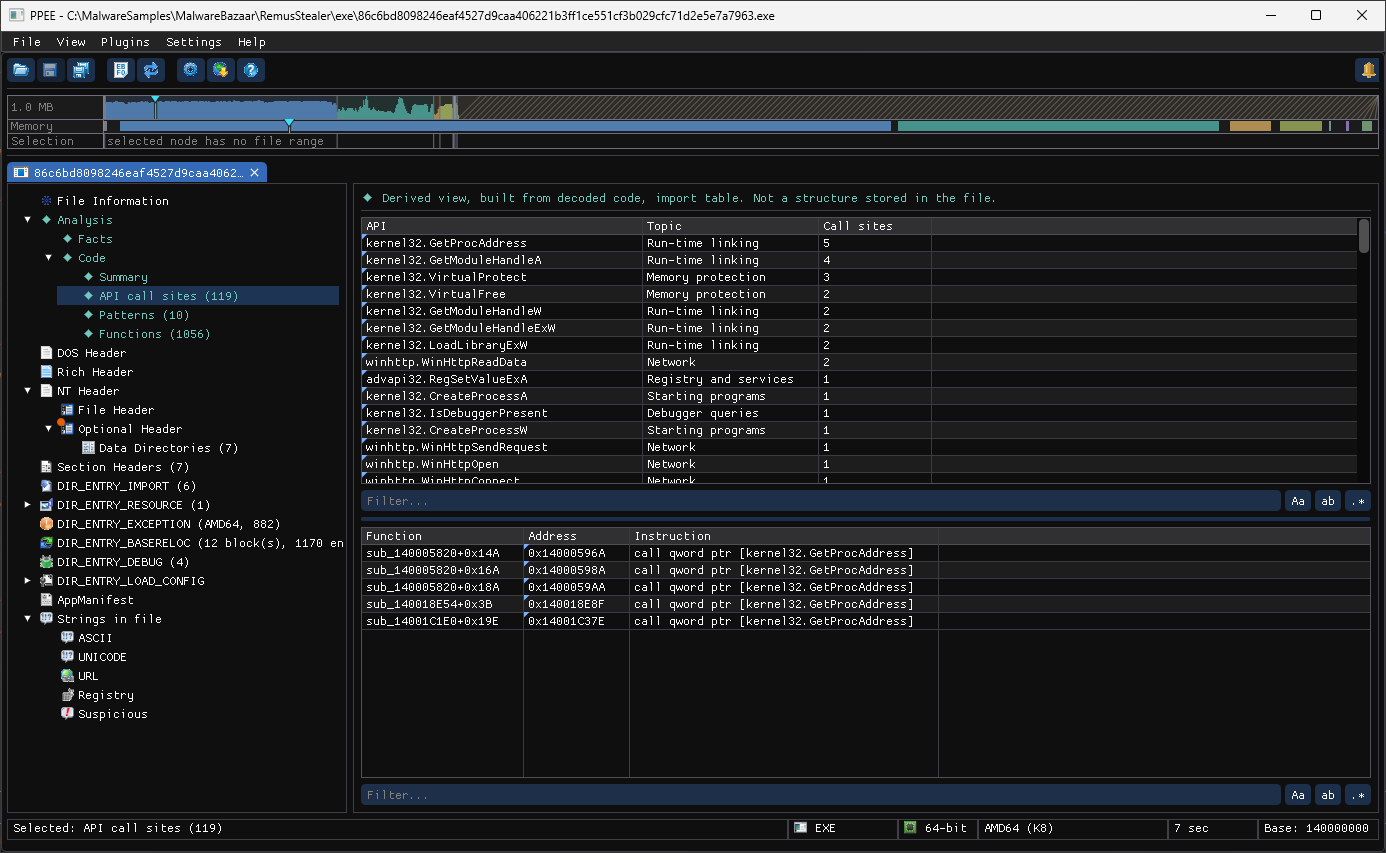
Task: Click the hex document toolbar icon
Action: [121, 70]
